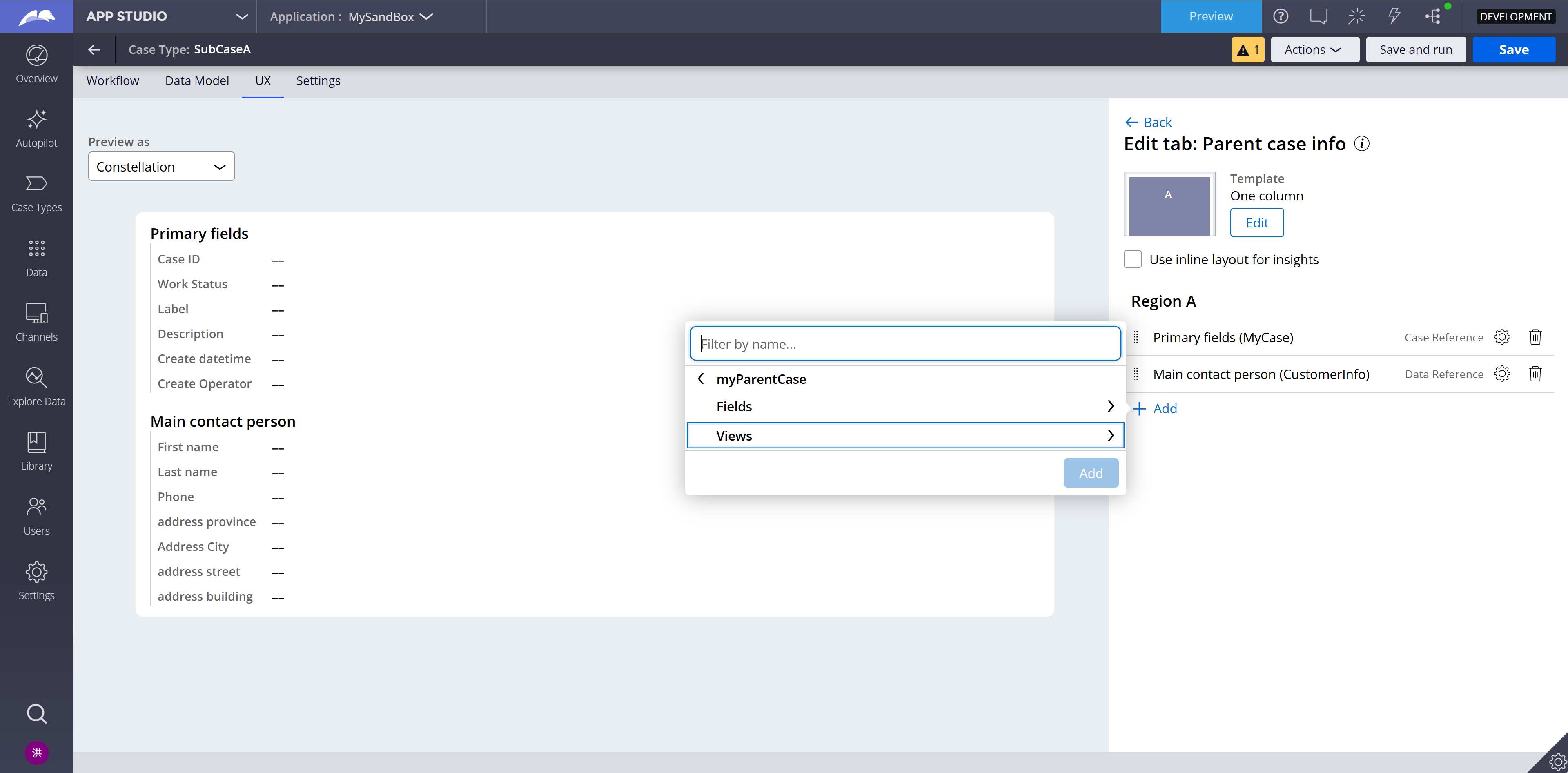Open Autopilot from the sidebar
Viewport: 1568px width, 773px height.
(36, 129)
